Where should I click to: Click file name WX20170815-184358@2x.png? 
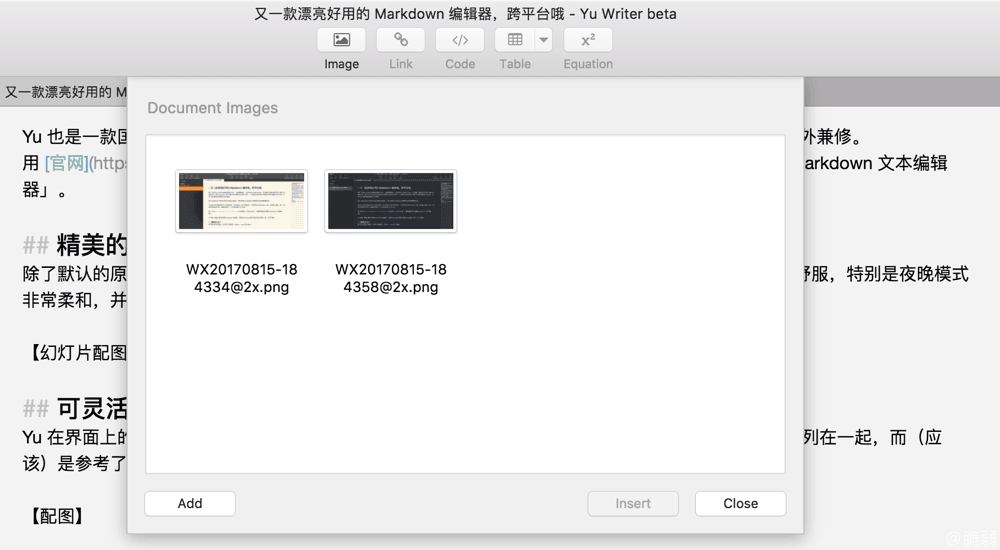pyautogui.click(x=391, y=278)
